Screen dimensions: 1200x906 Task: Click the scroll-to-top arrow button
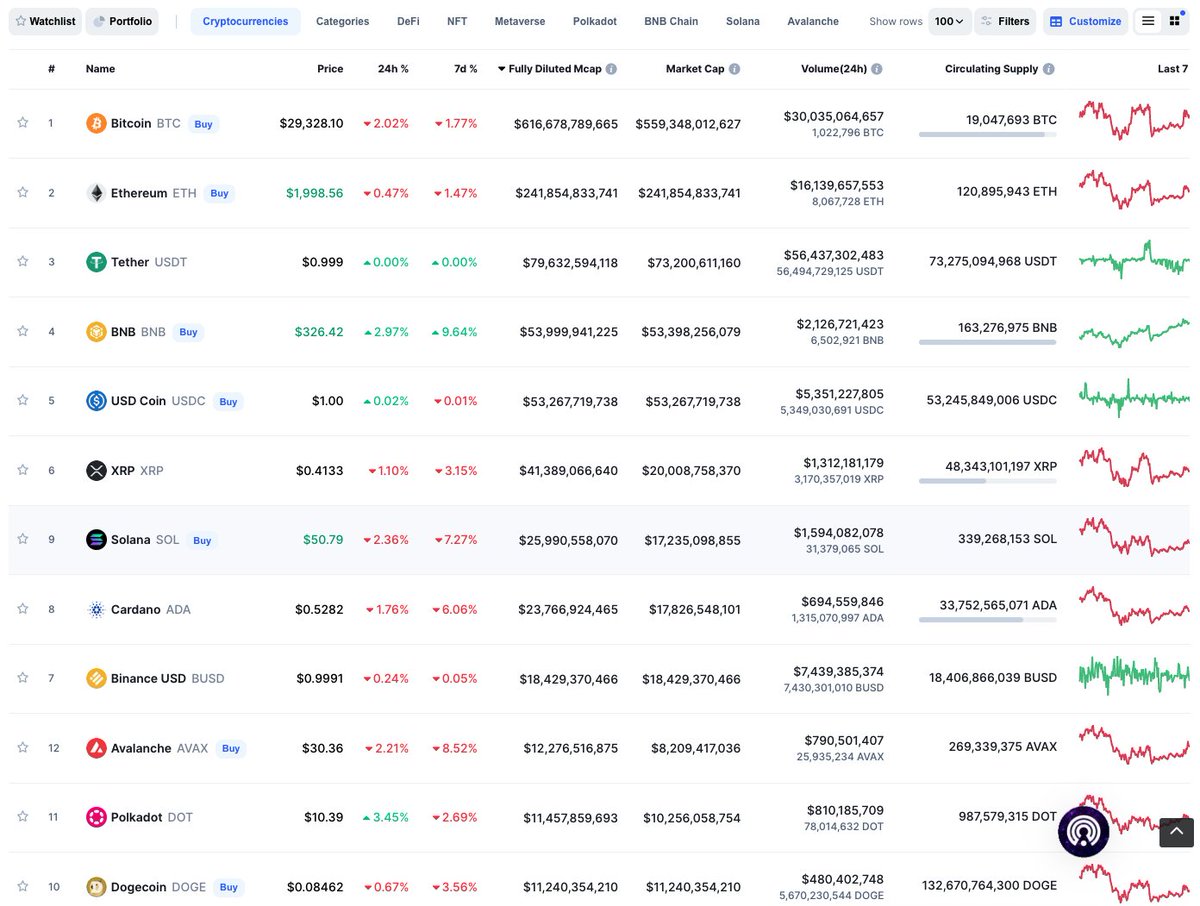point(1177,831)
